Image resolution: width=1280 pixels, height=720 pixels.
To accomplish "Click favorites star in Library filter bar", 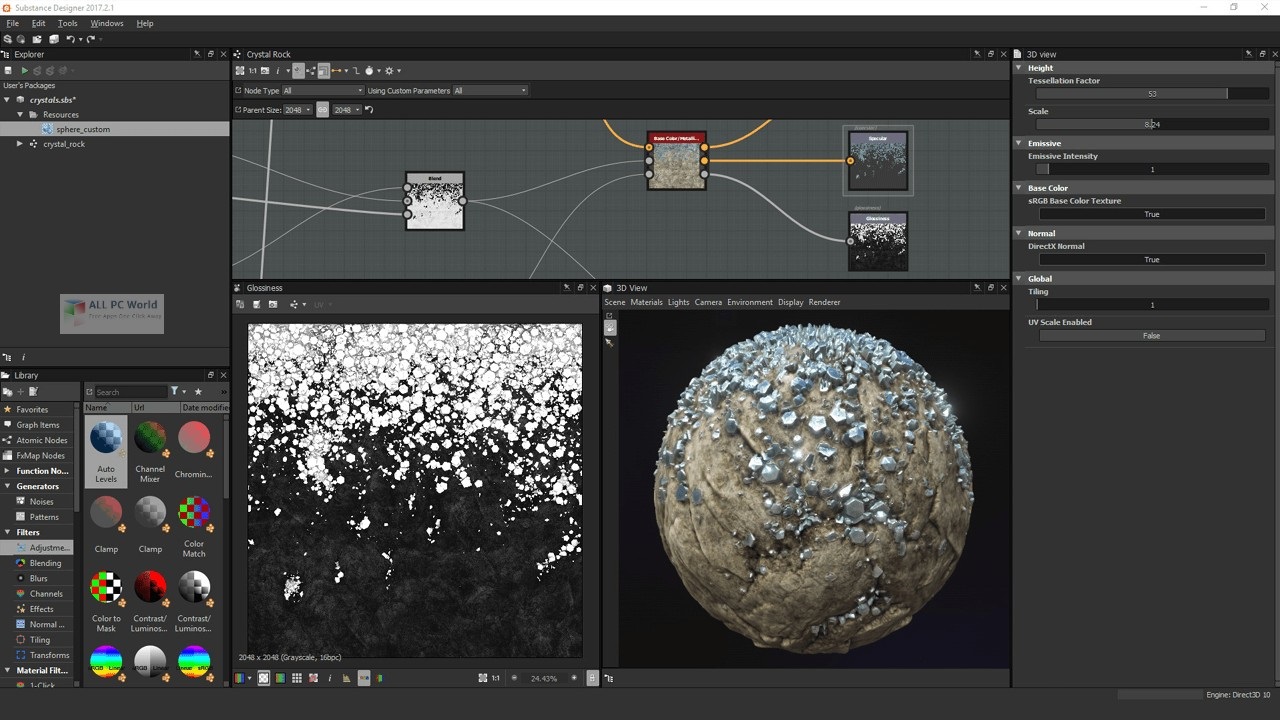I will 198,391.
